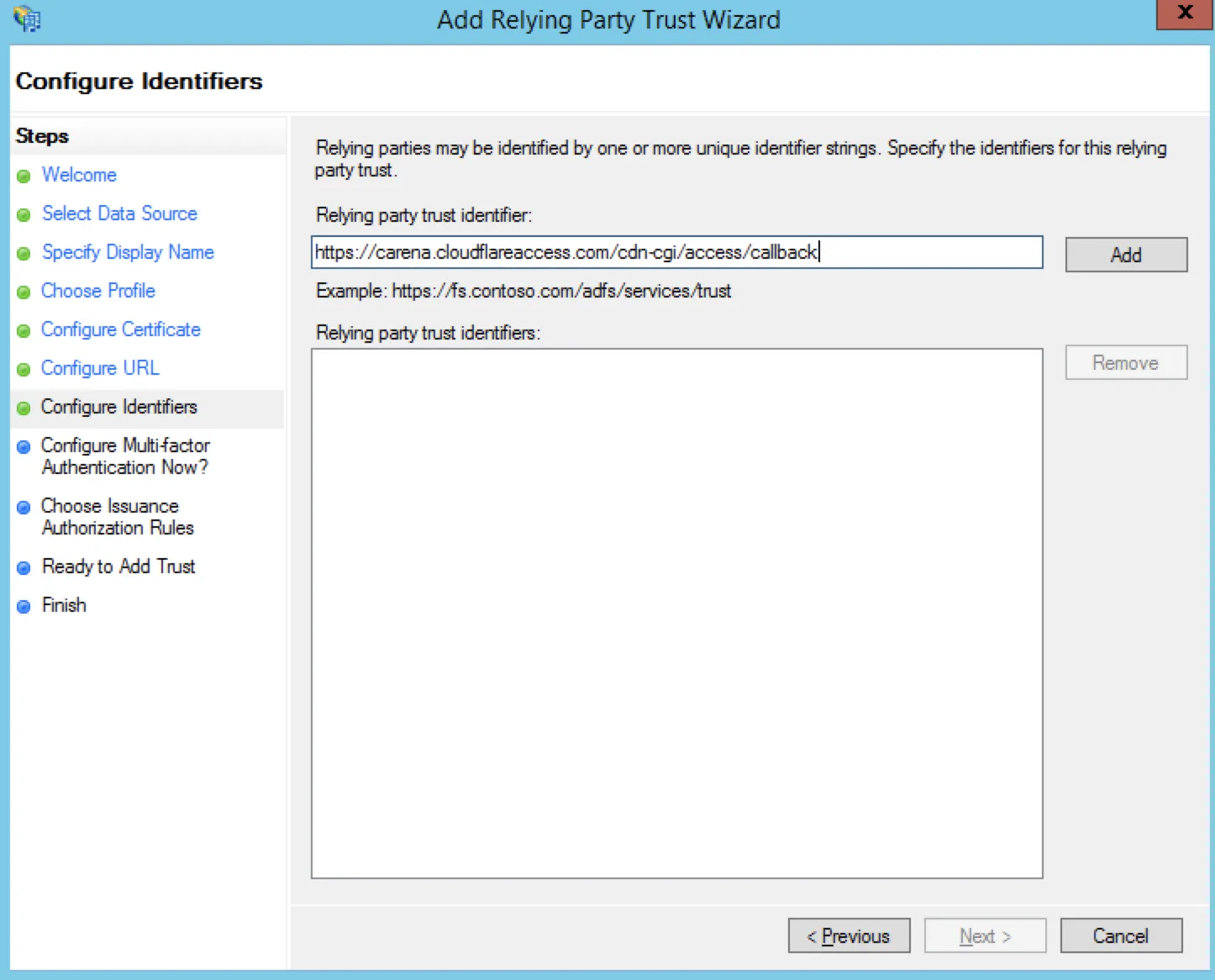This screenshot has width=1215, height=980.
Task: Click the blue indicator next to Ready to Add Trust
Action: [24, 567]
